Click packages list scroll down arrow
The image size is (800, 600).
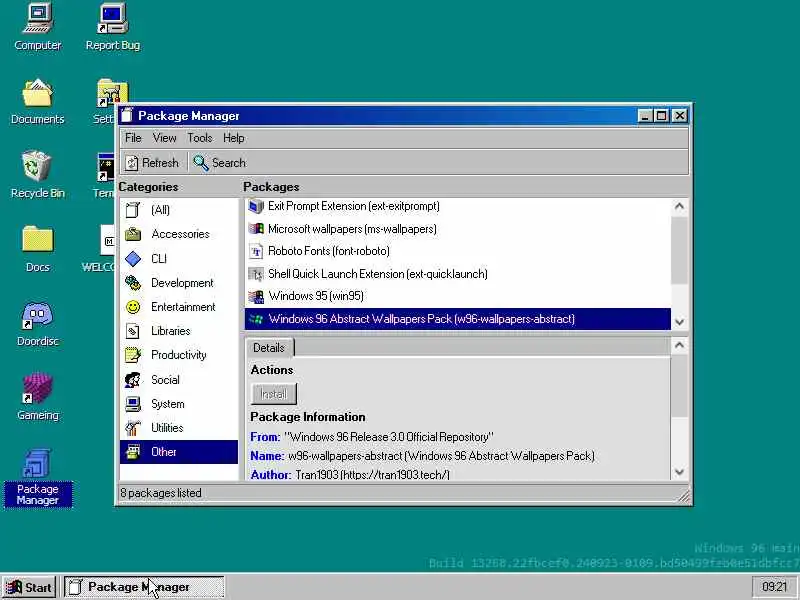tap(679, 322)
